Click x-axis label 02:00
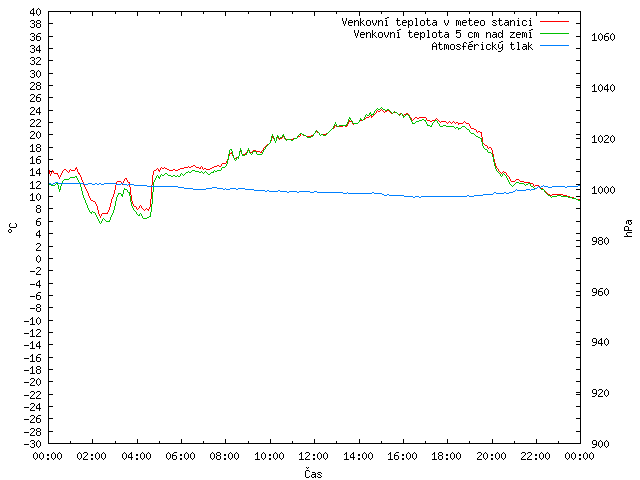The width and height of the screenshot is (640, 480). [92, 456]
